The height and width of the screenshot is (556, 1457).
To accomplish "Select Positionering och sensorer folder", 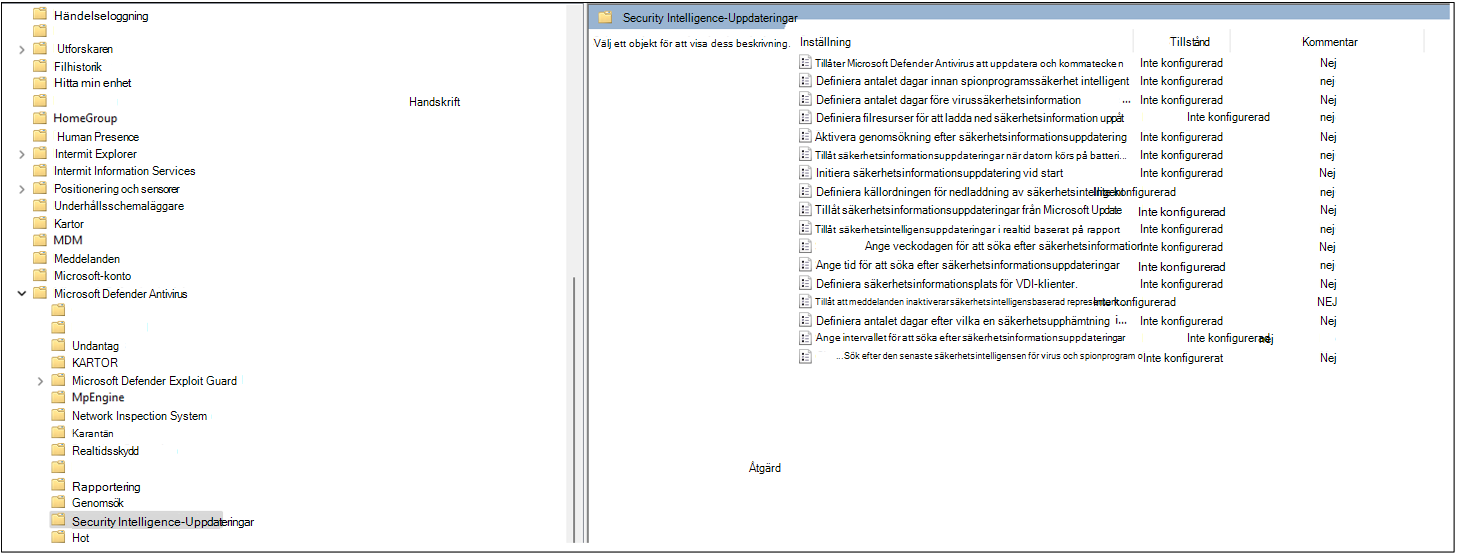I will (117, 189).
